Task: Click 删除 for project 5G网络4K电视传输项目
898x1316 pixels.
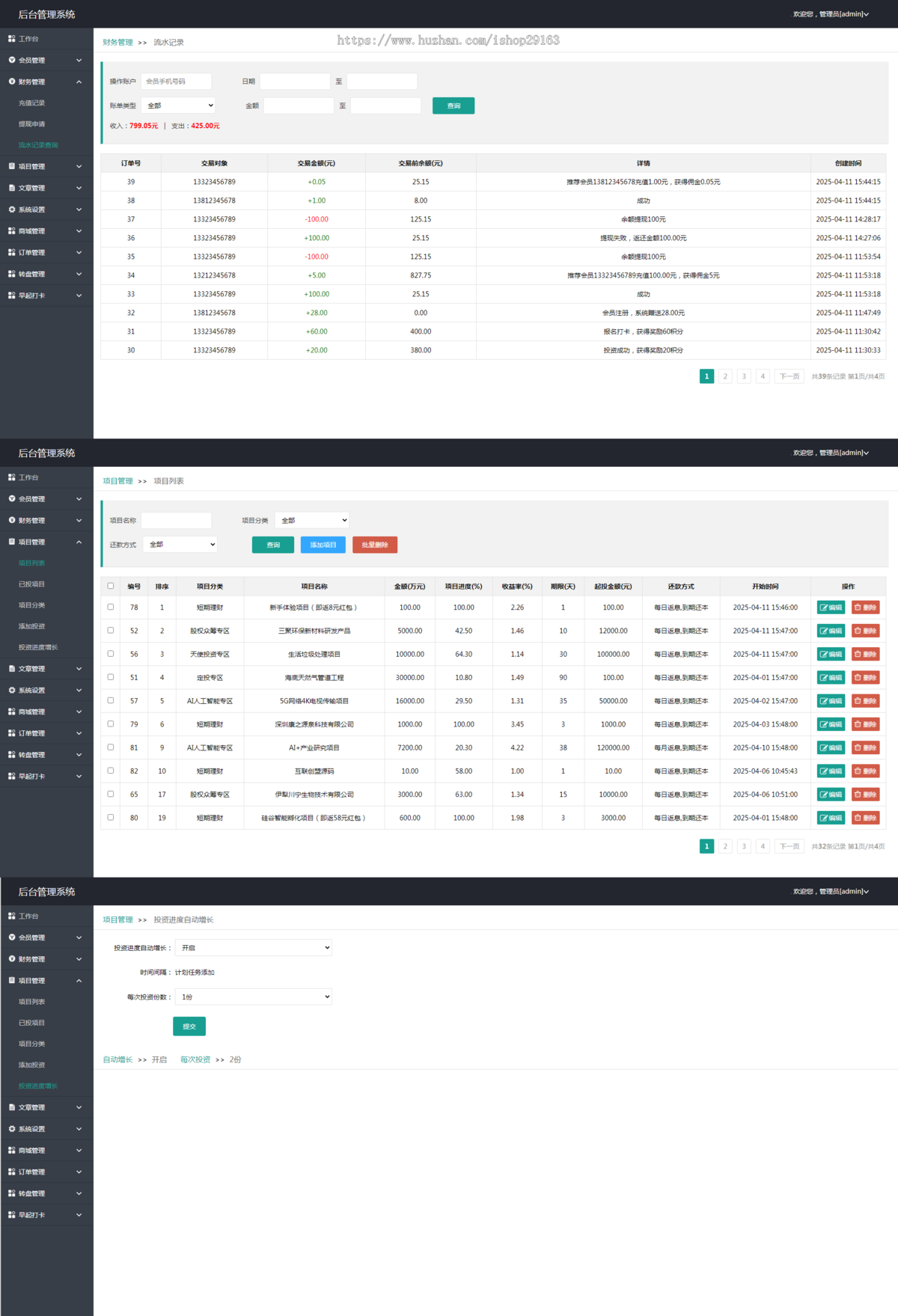Action: 865,701
